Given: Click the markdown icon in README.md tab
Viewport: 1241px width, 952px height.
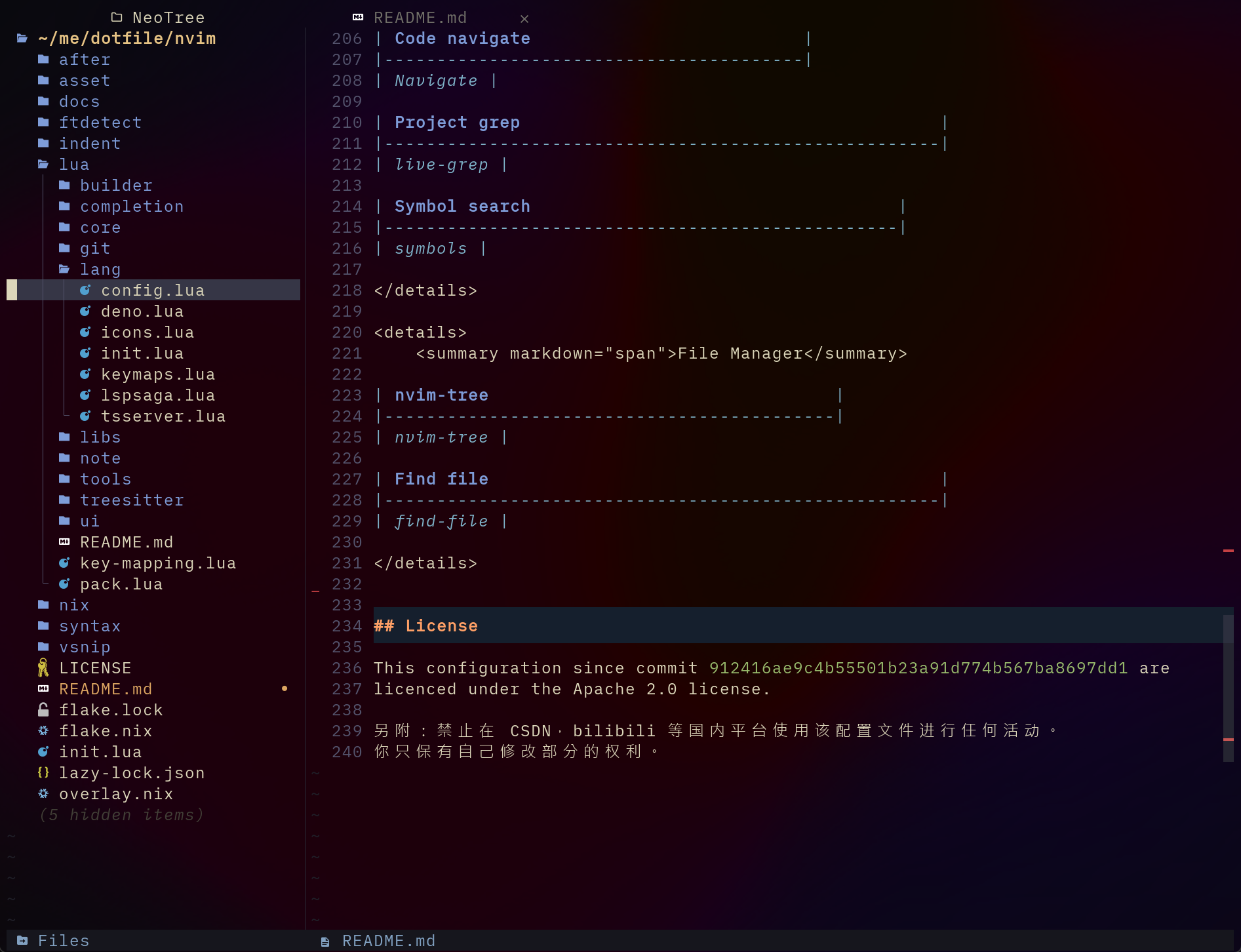Looking at the screenshot, I should pos(358,17).
